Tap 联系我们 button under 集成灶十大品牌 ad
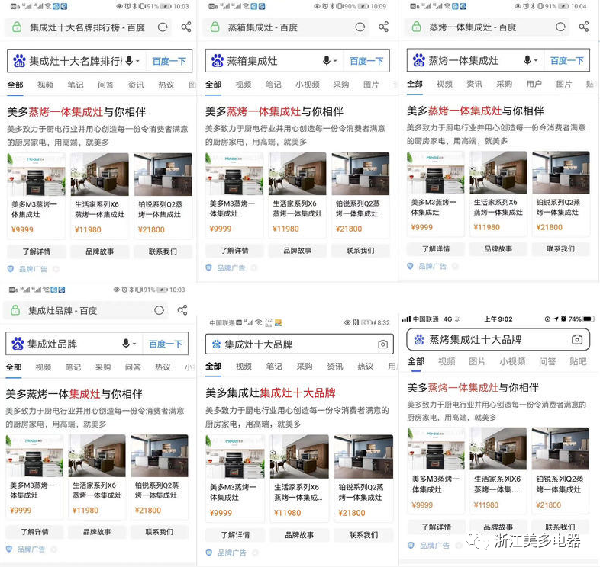The height and width of the screenshot is (567, 600). [x=364, y=535]
